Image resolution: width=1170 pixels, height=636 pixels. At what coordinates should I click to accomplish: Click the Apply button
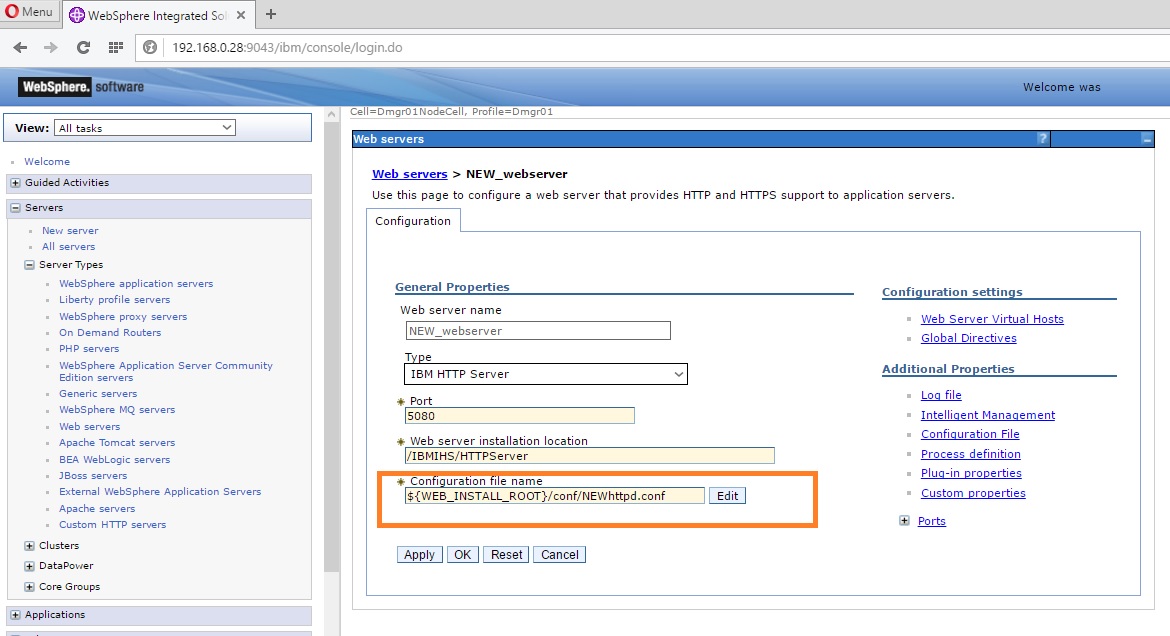[419, 554]
